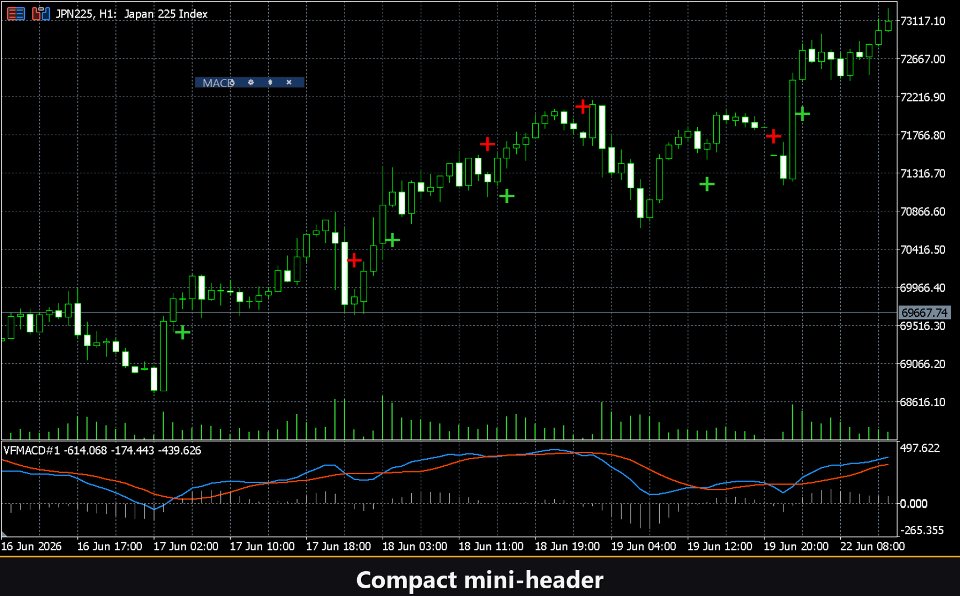This screenshot has height=596, width=960.
Task: Select the rightmost red cross signal marker
Action: pos(774,135)
